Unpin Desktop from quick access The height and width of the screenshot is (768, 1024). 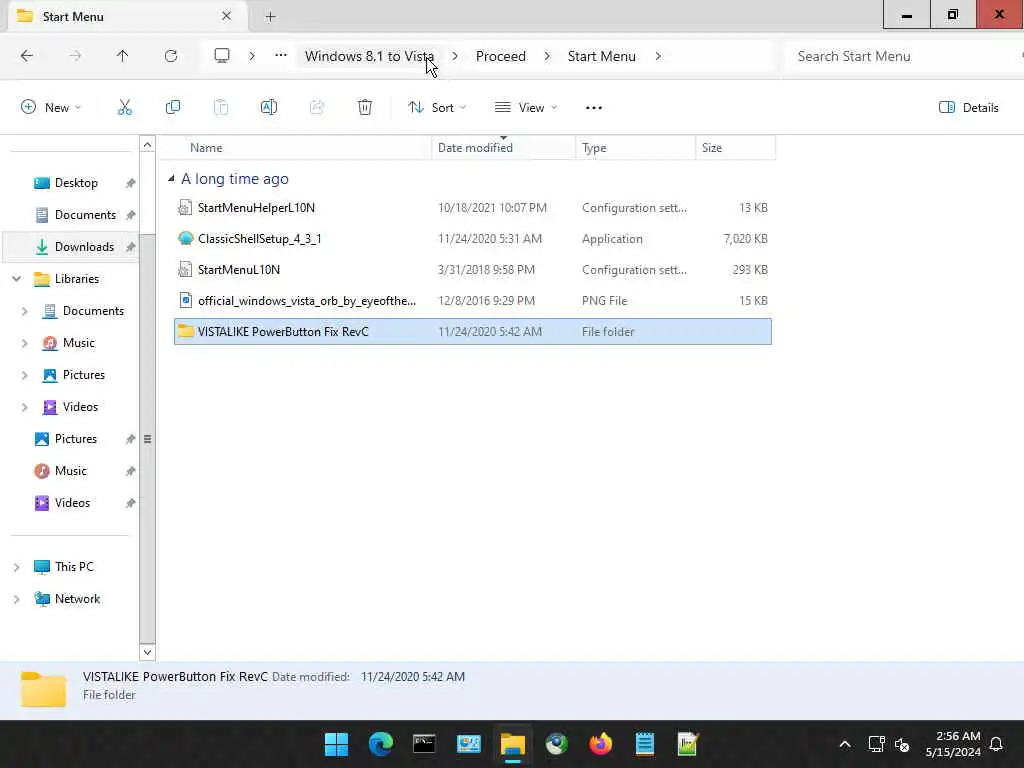point(131,184)
